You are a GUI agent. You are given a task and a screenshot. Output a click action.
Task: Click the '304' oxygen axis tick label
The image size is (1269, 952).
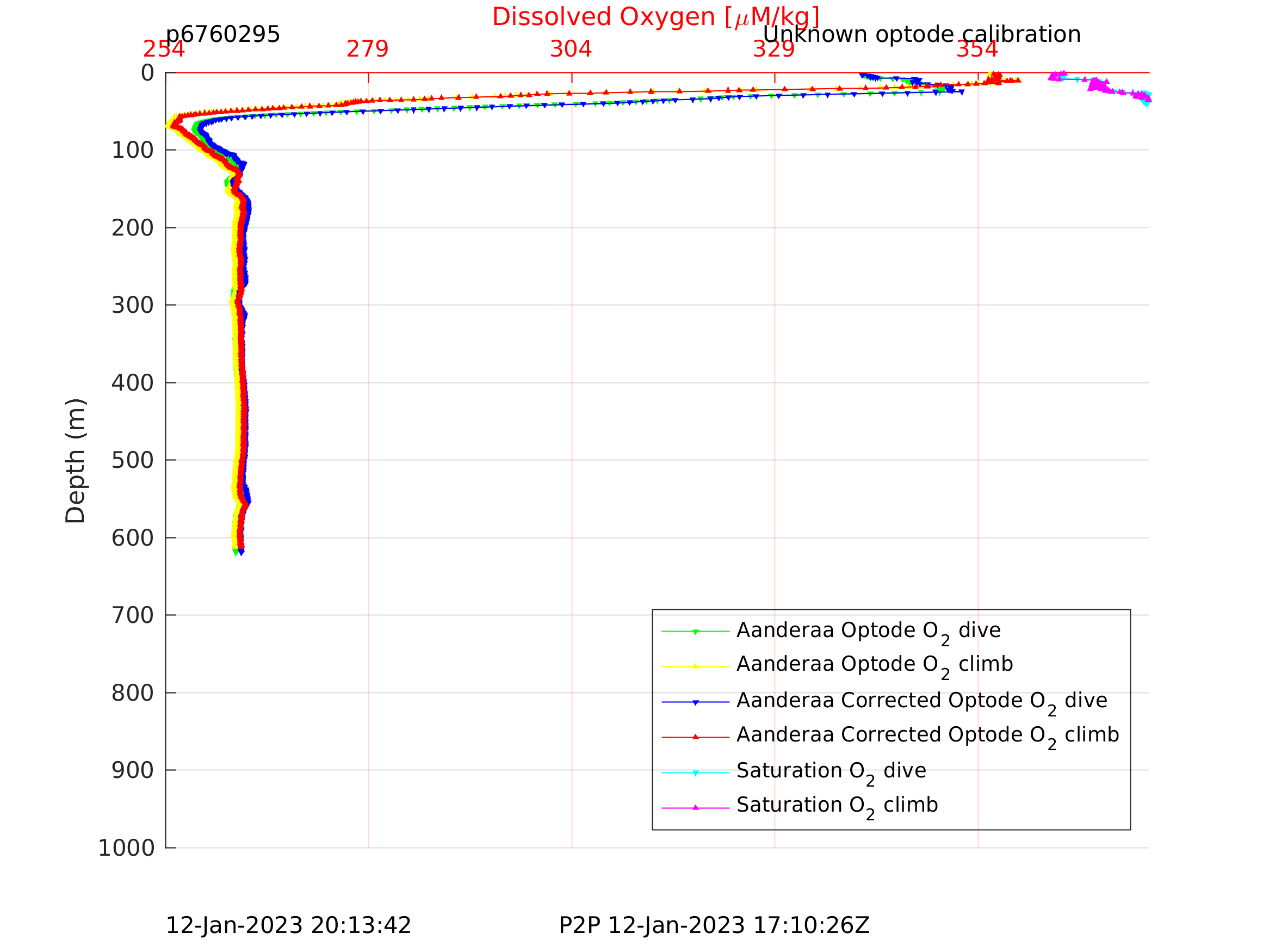click(x=570, y=50)
